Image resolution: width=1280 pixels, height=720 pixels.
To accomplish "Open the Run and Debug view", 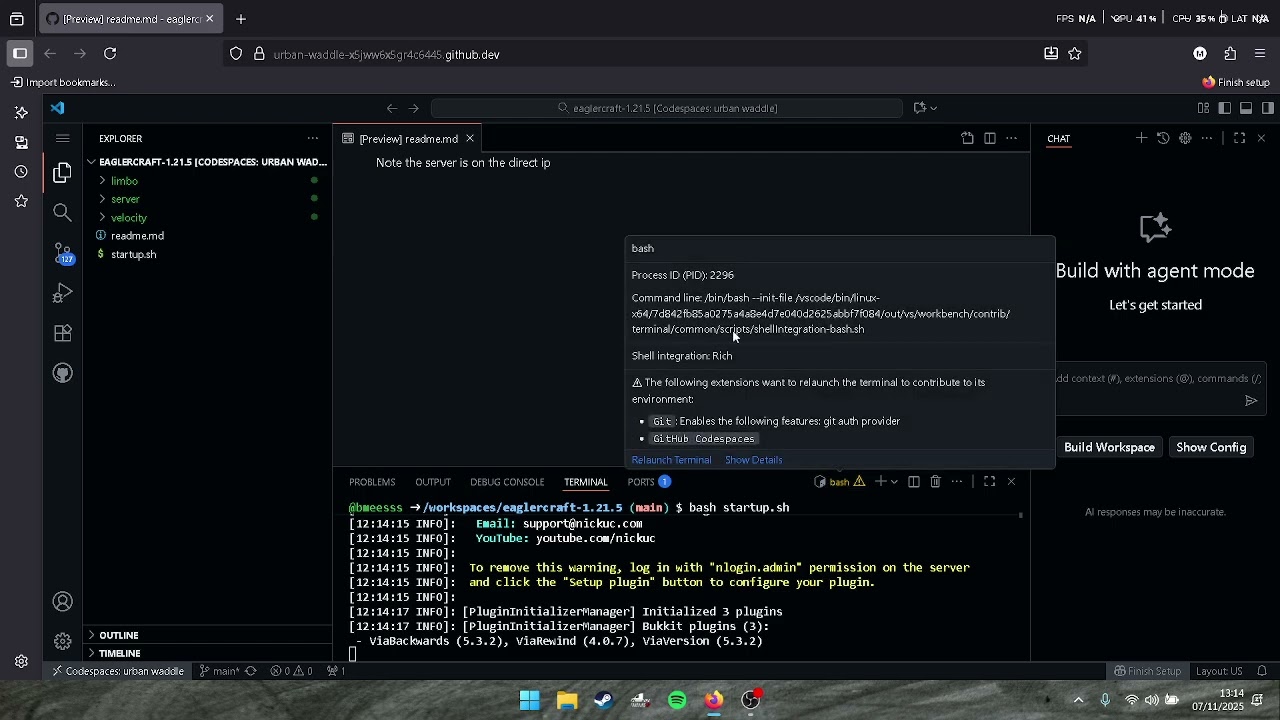I will click(x=62, y=293).
